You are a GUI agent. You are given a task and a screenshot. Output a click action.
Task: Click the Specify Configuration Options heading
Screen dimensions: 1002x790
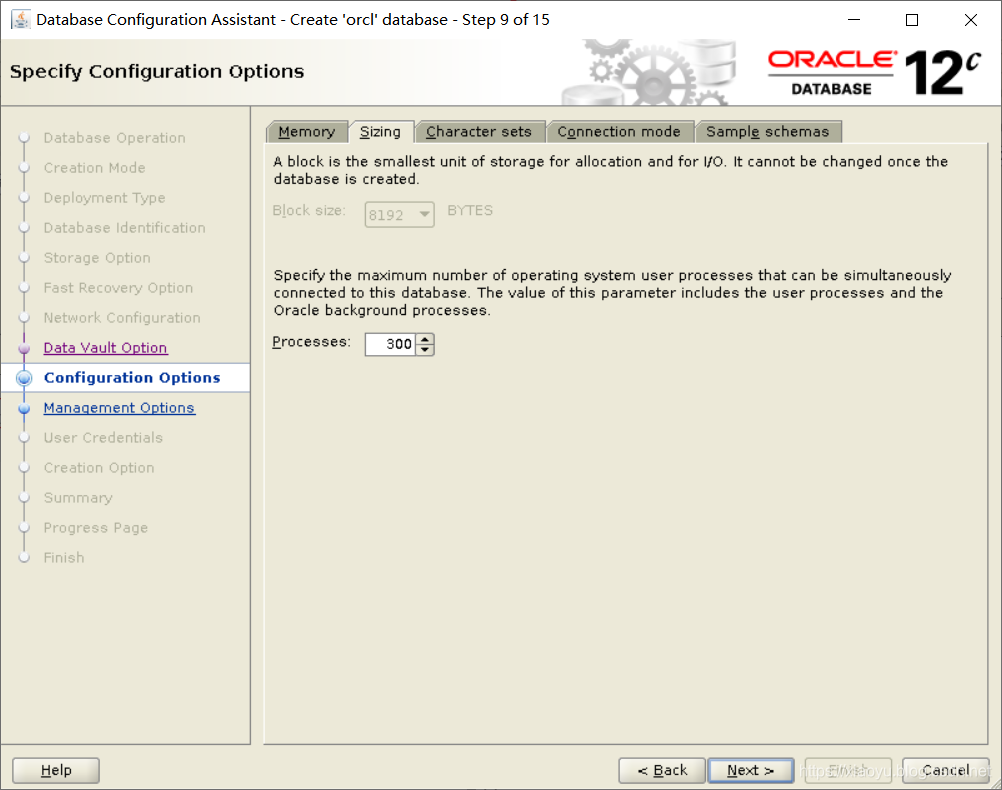click(x=157, y=72)
